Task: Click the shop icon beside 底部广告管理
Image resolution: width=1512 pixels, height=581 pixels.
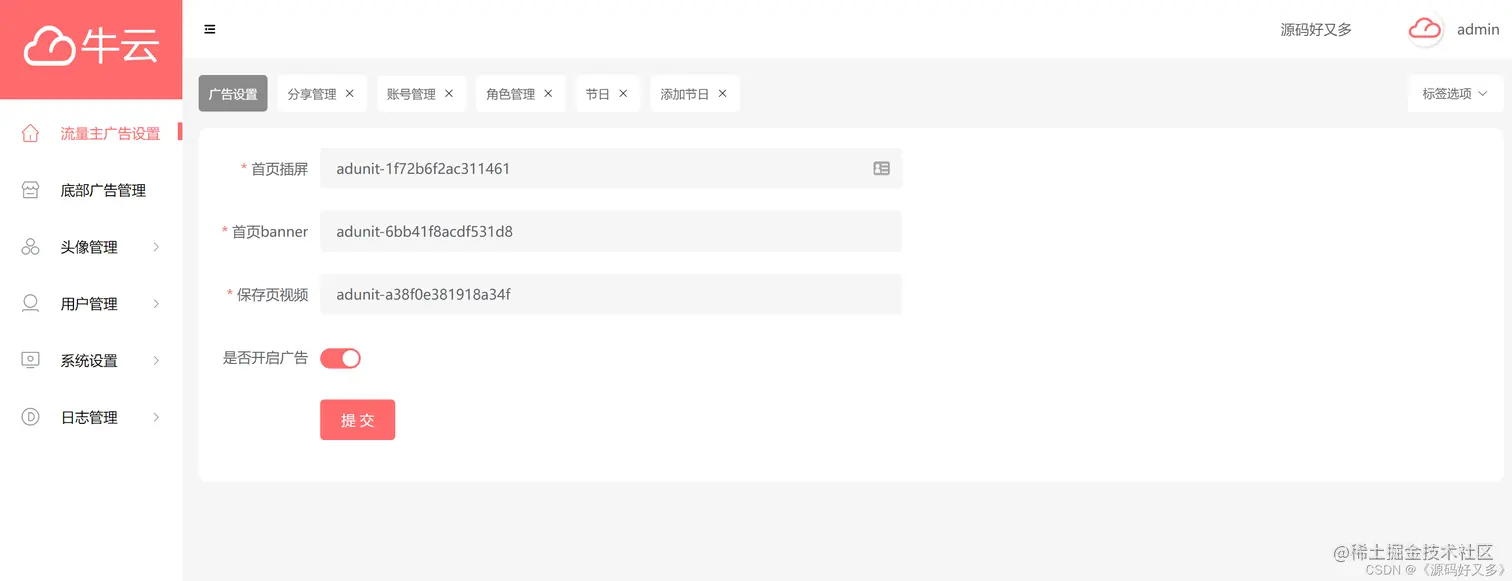Action: (x=30, y=190)
